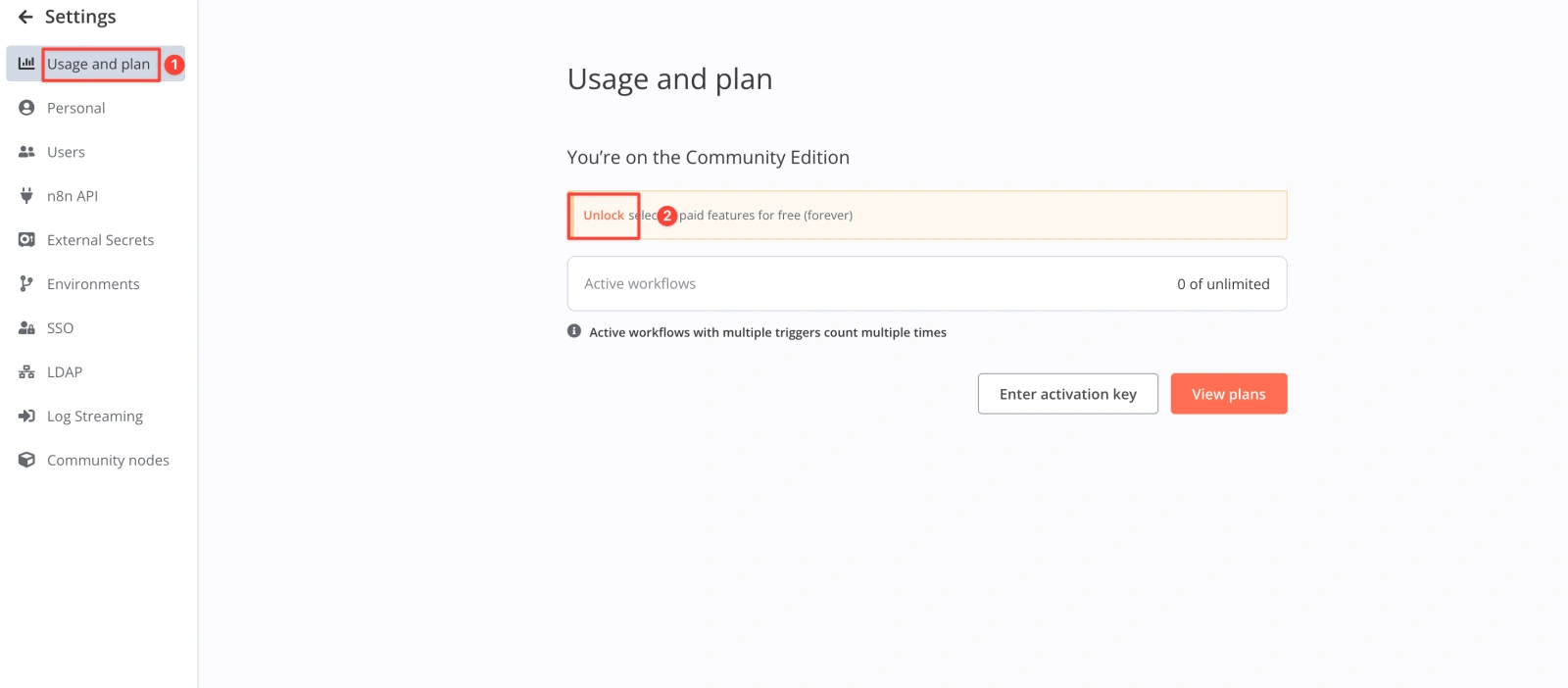Click the External Secrets vault icon
The image size is (1568, 688).
[x=26, y=240]
